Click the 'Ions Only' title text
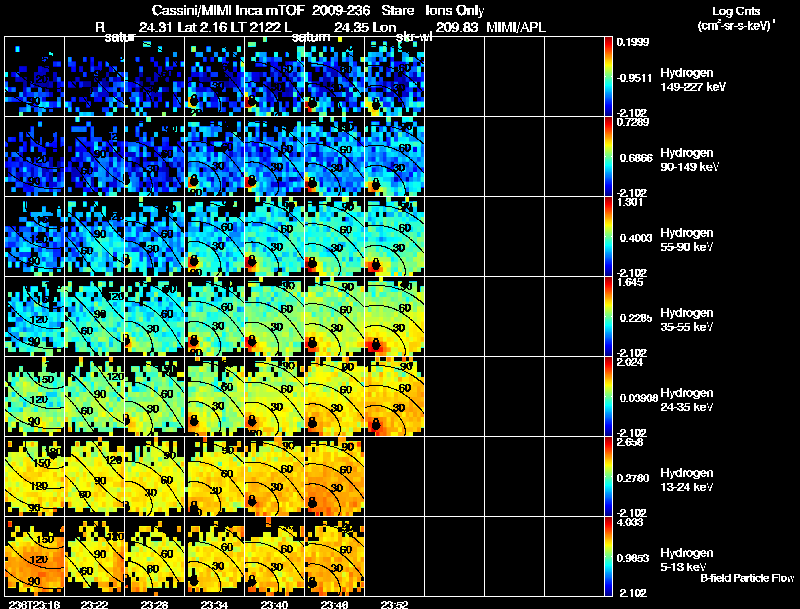The image size is (800, 609). coord(455,11)
